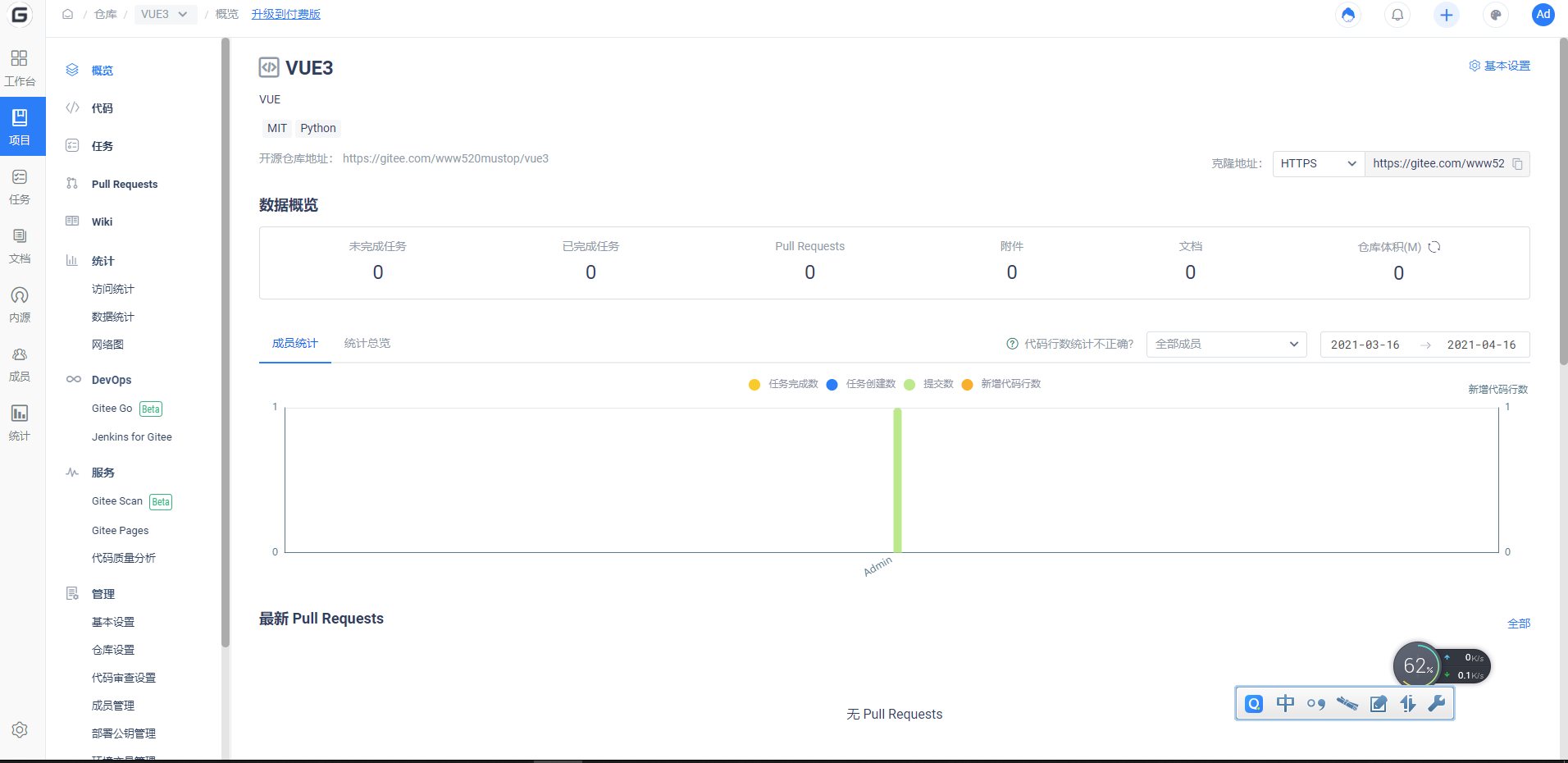Open Jenkins for Gitee in the sidebar
This screenshot has height=763, width=1568.
point(132,437)
